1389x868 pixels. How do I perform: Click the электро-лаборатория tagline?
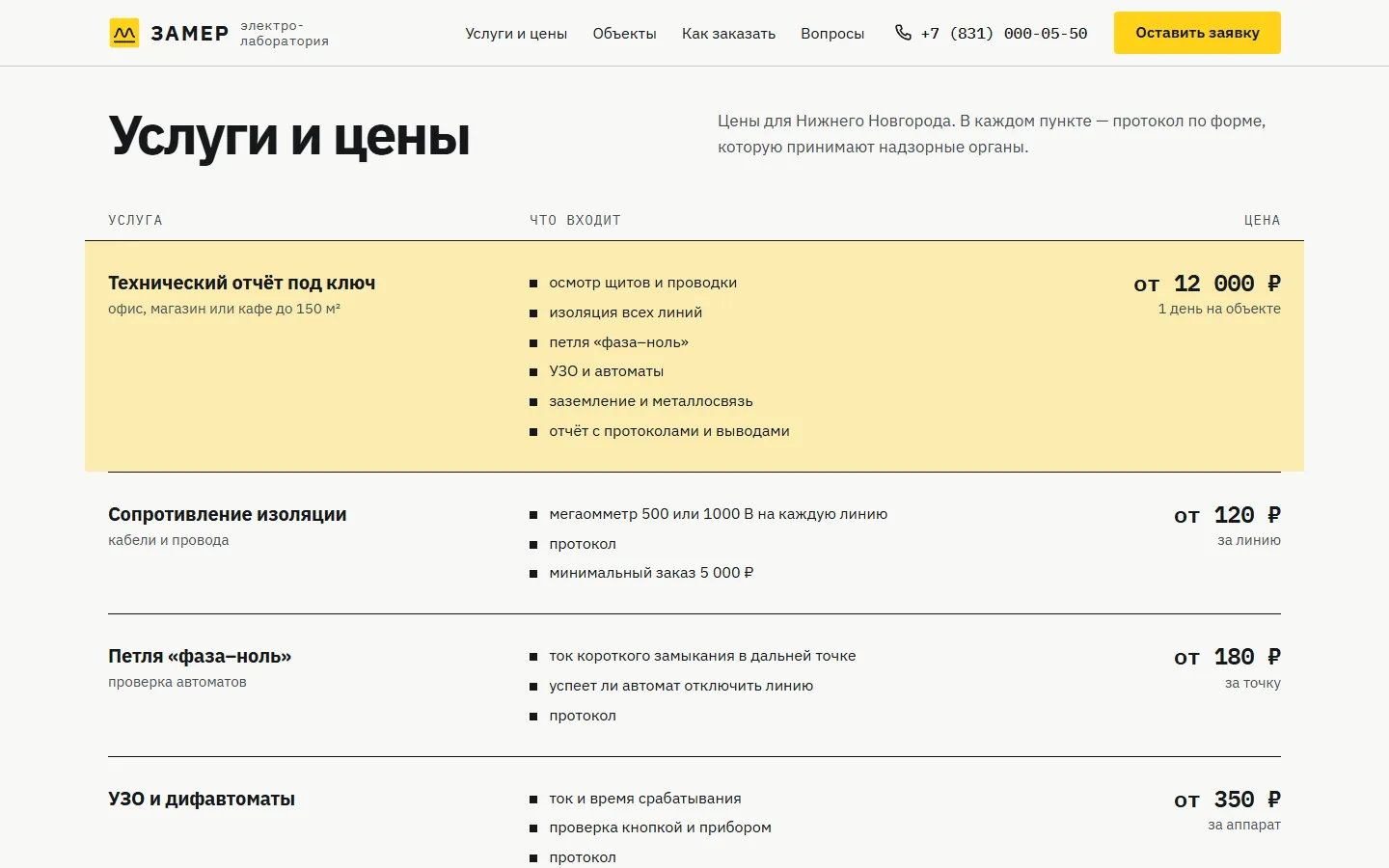285,34
